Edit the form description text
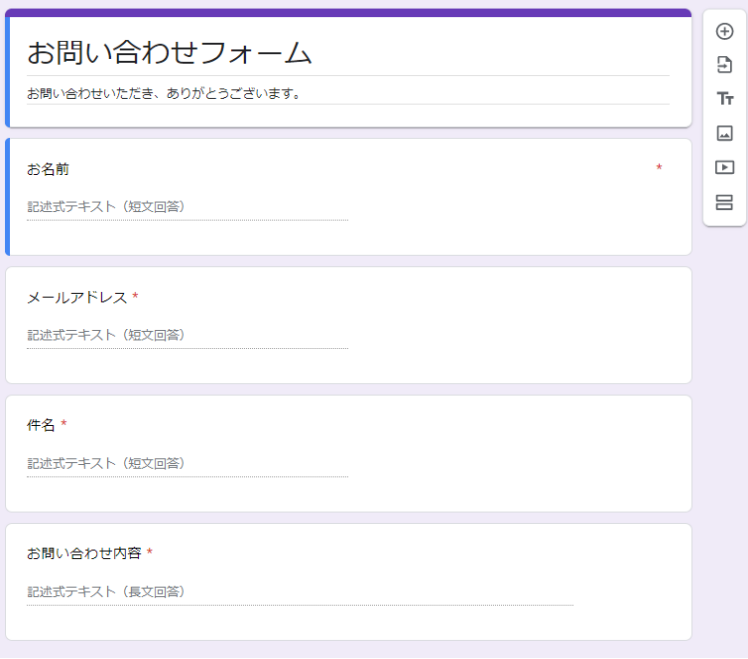The height and width of the screenshot is (659, 748). click(x=164, y=94)
